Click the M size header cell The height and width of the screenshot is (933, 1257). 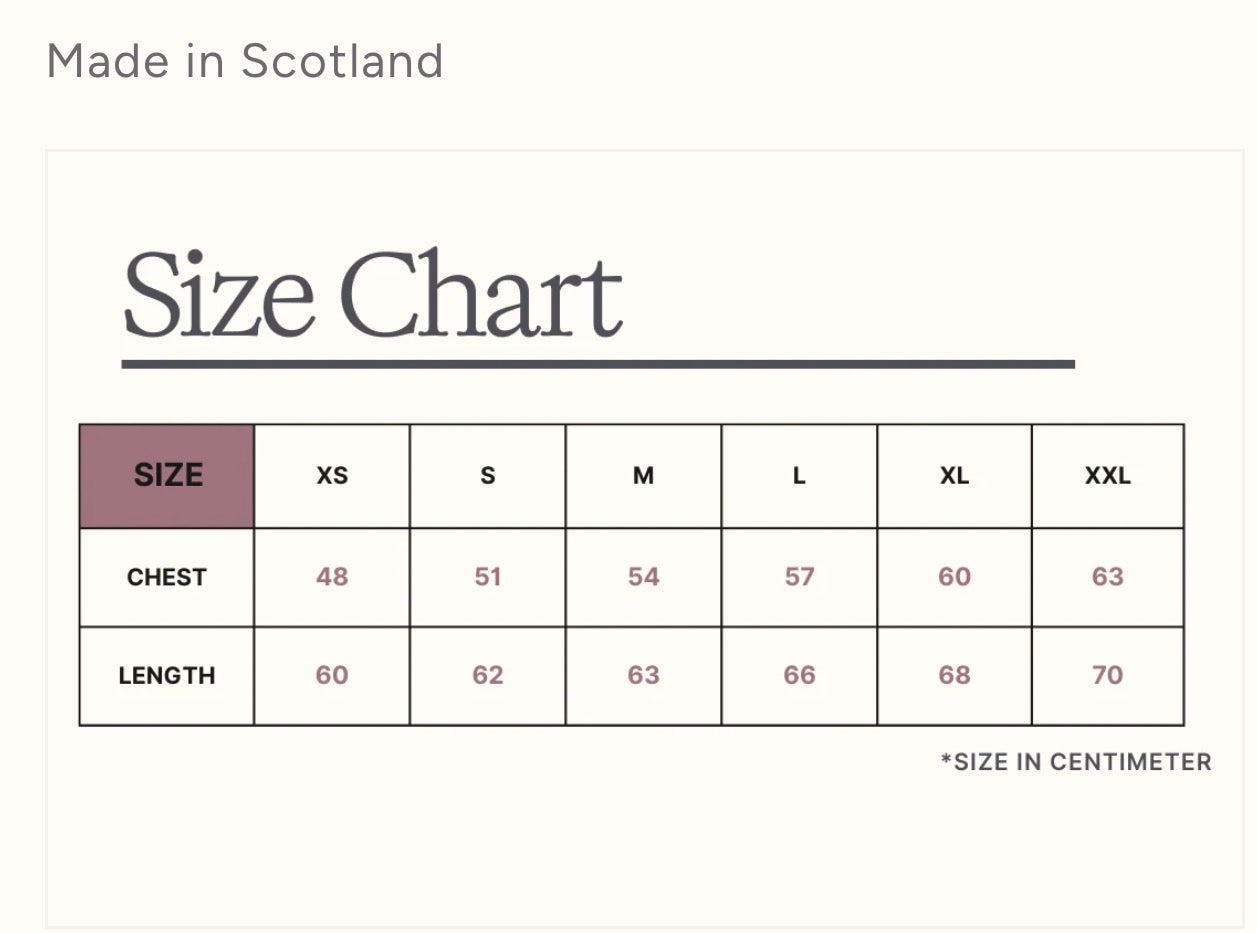pos(644,476)
